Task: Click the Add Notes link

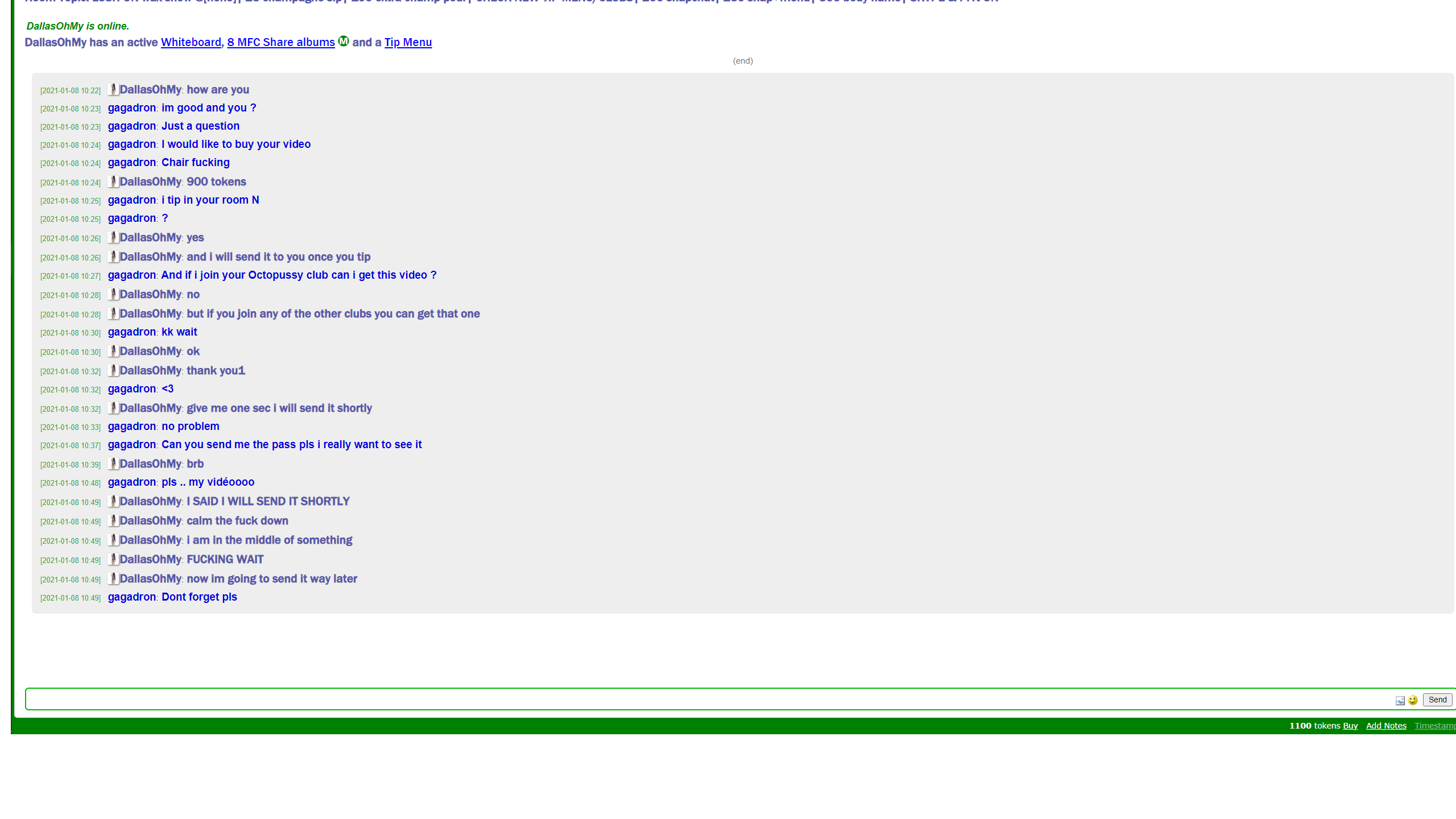Action: click(1385, 726)
